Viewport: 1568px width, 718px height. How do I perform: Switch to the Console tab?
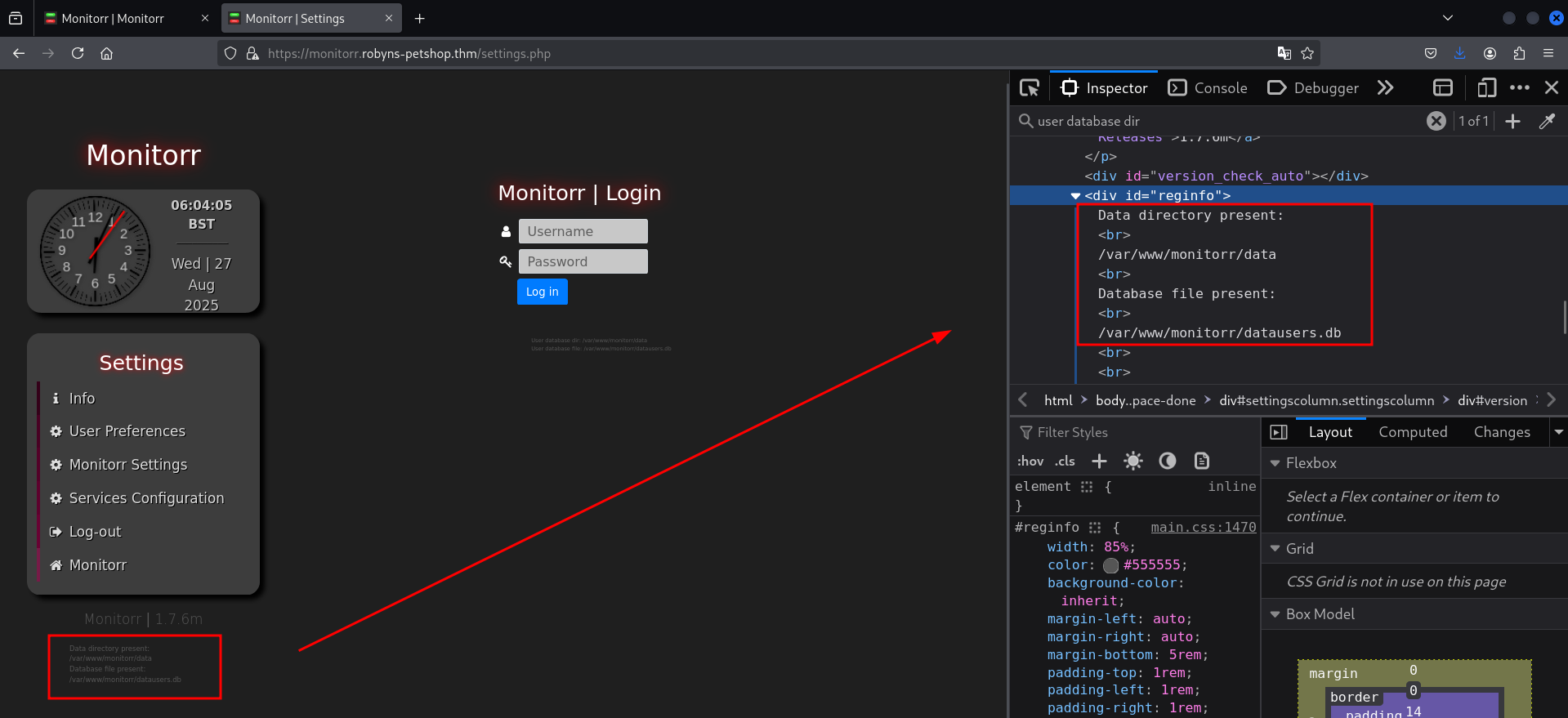1208,87
